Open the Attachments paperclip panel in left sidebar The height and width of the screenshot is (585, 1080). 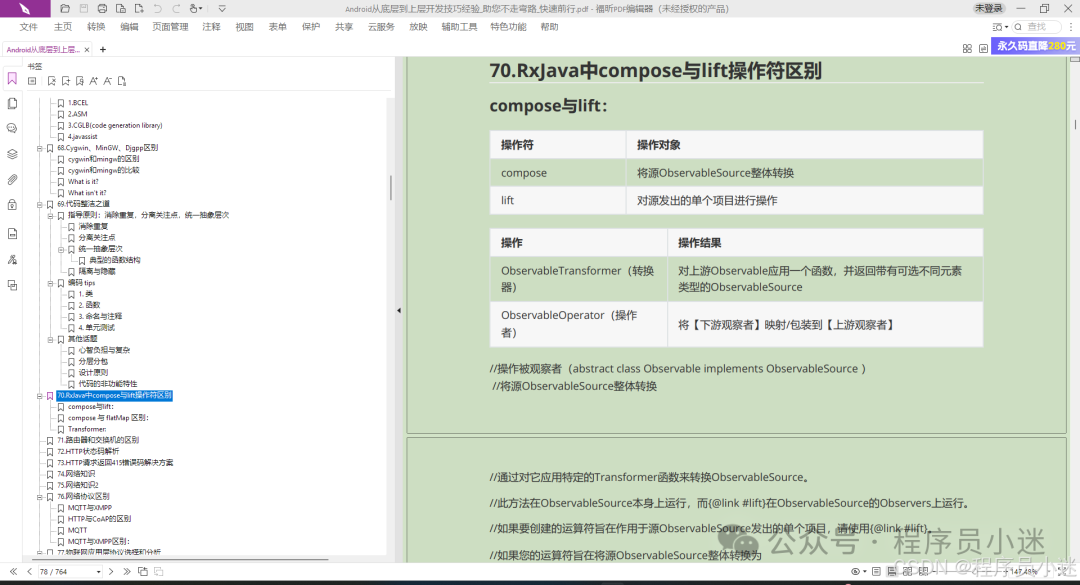tap(12, 179)
